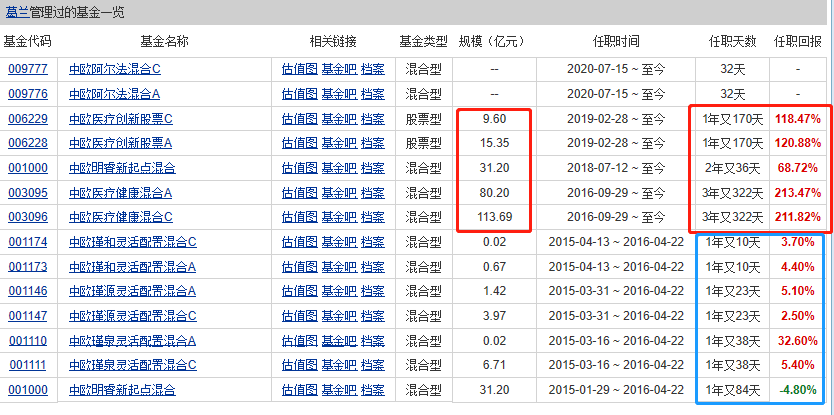Open the 中欧瑾泉灵活配置混合C fund name link

133,365
